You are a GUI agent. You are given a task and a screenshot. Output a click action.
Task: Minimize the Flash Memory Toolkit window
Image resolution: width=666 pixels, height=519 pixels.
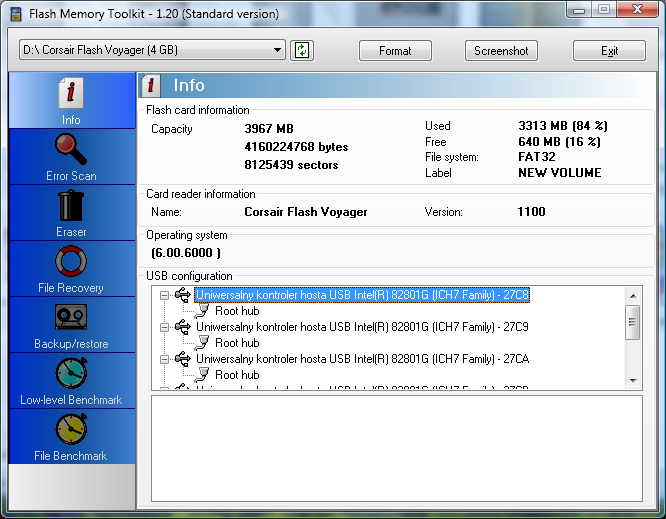[x=580, y=9]
